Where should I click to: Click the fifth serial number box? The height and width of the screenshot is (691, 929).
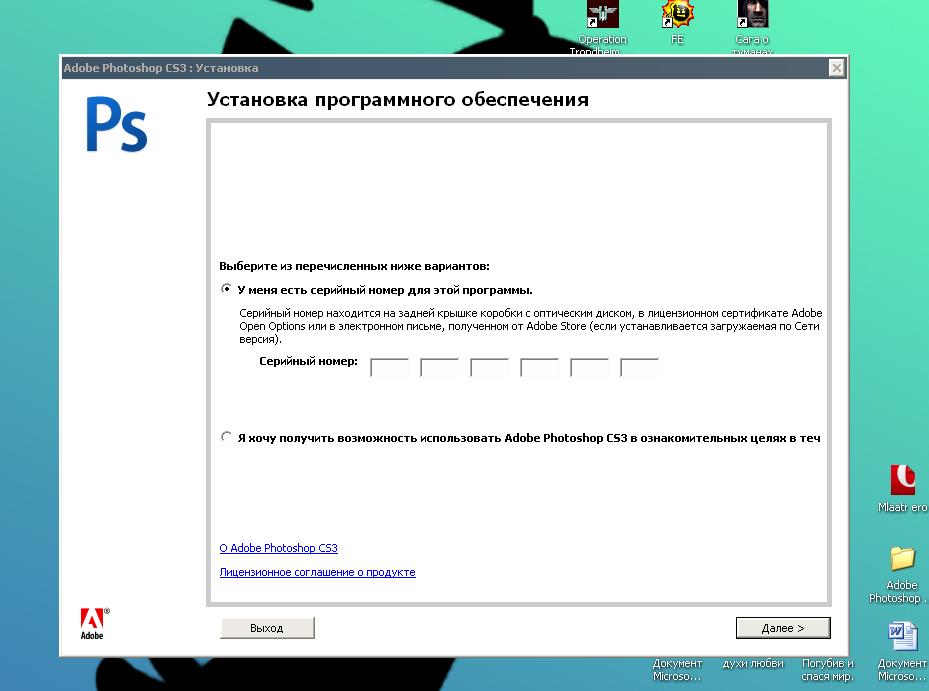point(589,367)
